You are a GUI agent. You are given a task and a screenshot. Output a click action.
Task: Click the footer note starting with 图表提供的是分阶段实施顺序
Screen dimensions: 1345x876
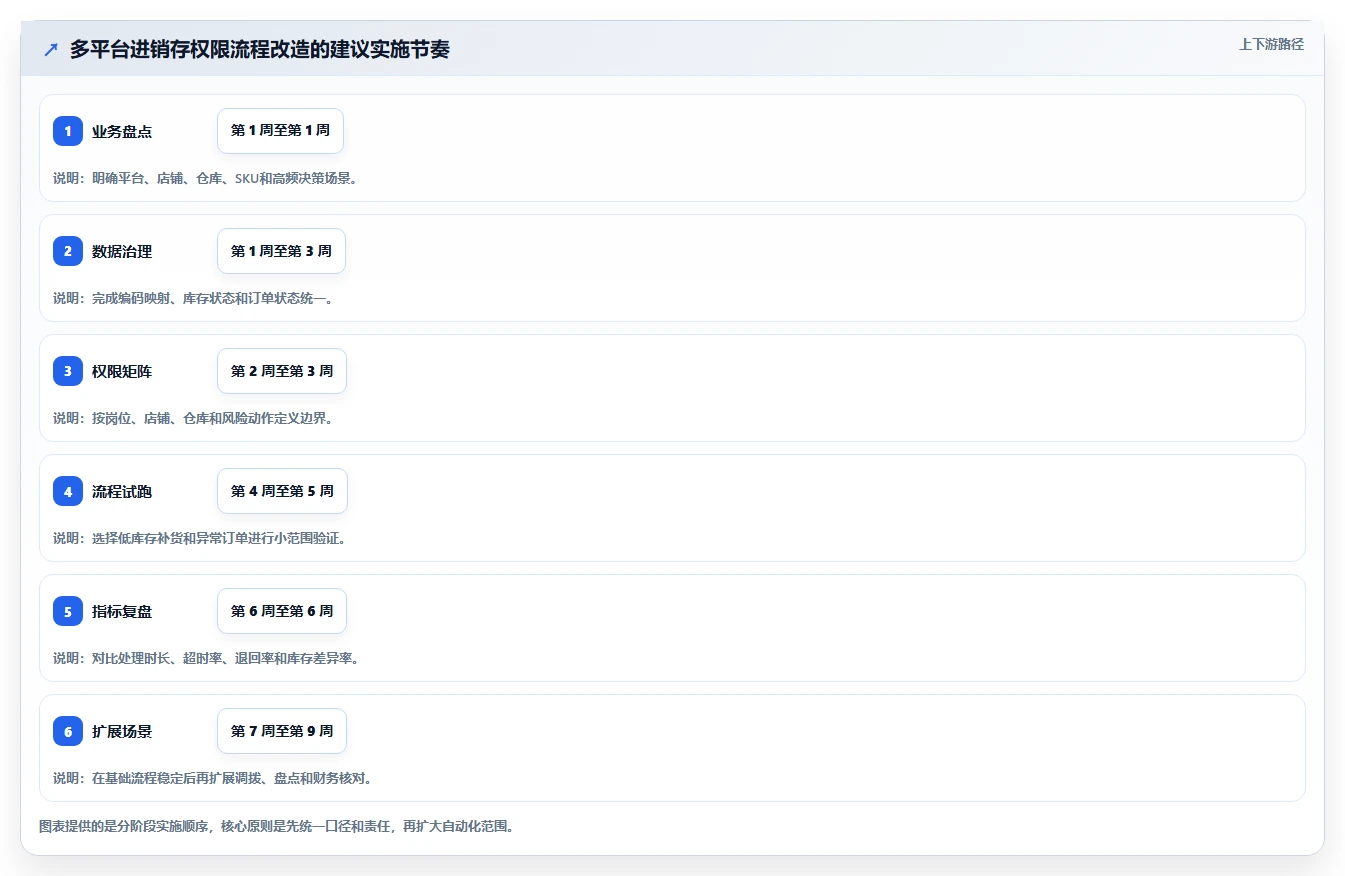(276, 827)
